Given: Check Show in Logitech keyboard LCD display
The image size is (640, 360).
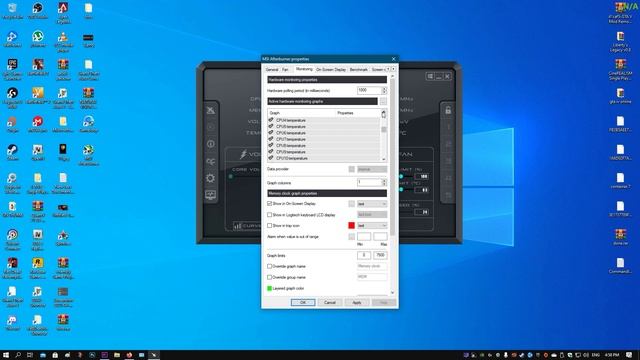Looking at the screenshot, I should (x=269, y=215).
